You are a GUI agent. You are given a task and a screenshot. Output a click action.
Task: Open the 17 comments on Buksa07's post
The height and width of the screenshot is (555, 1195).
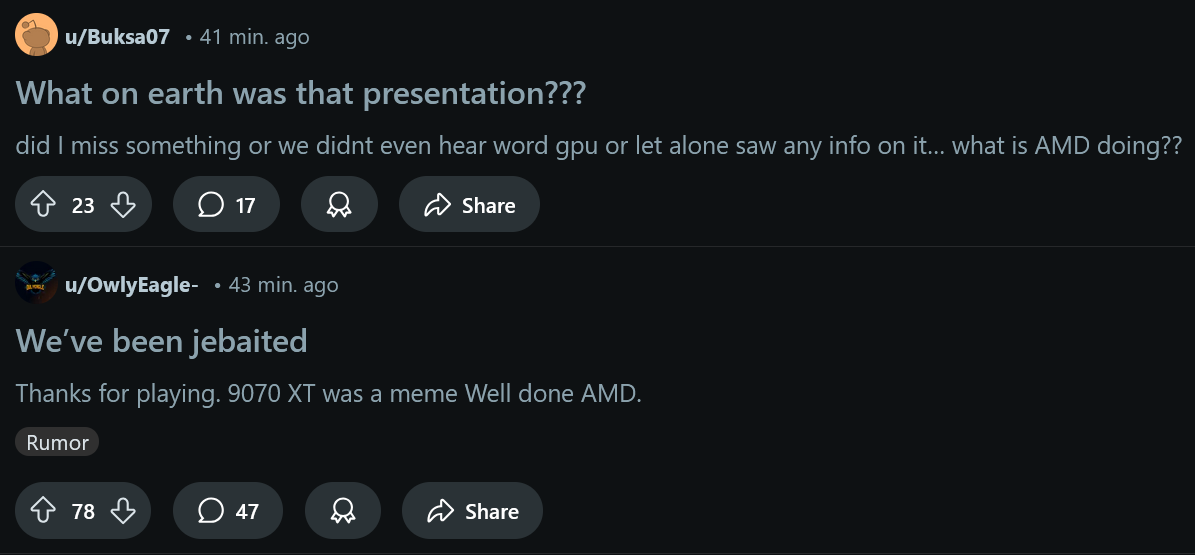click(226, 204)
